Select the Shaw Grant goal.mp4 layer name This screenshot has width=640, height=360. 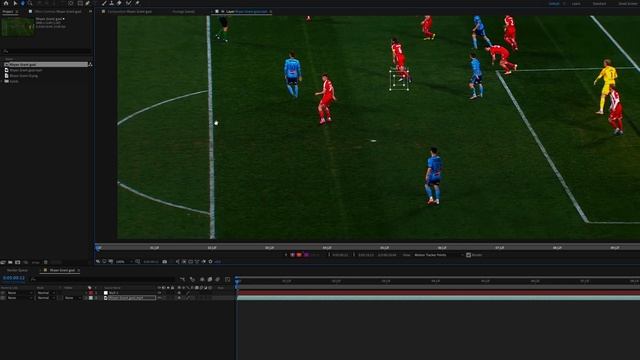tap(132, 298)
